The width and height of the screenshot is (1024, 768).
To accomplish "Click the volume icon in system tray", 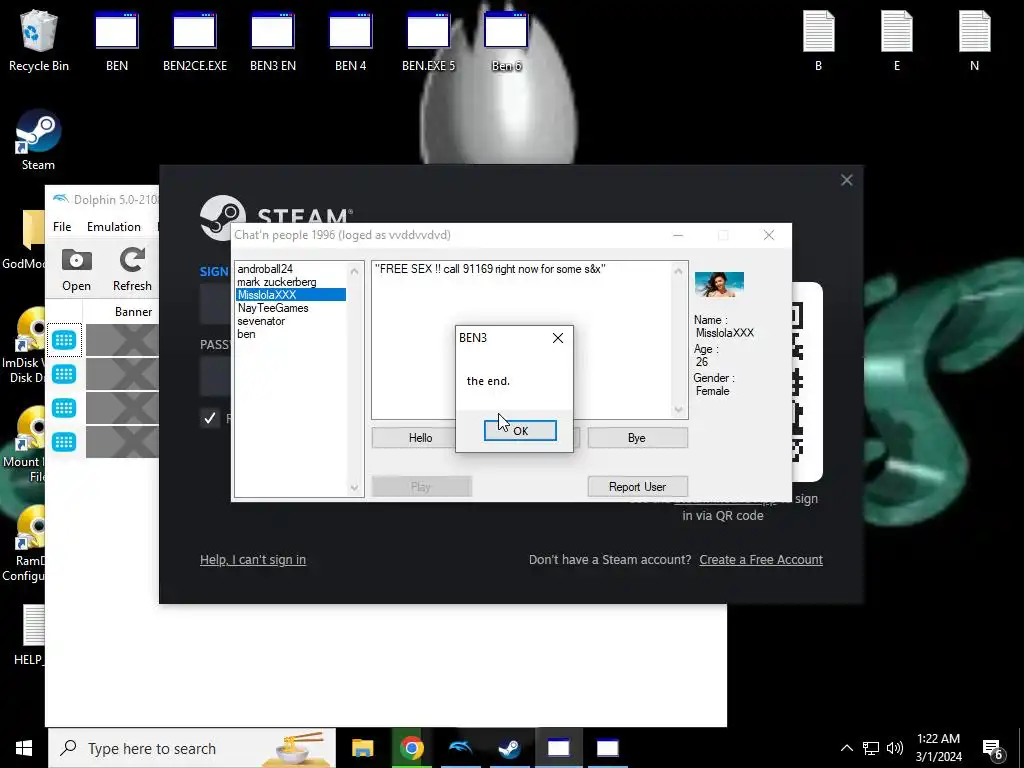I will [x=895, y=748].
